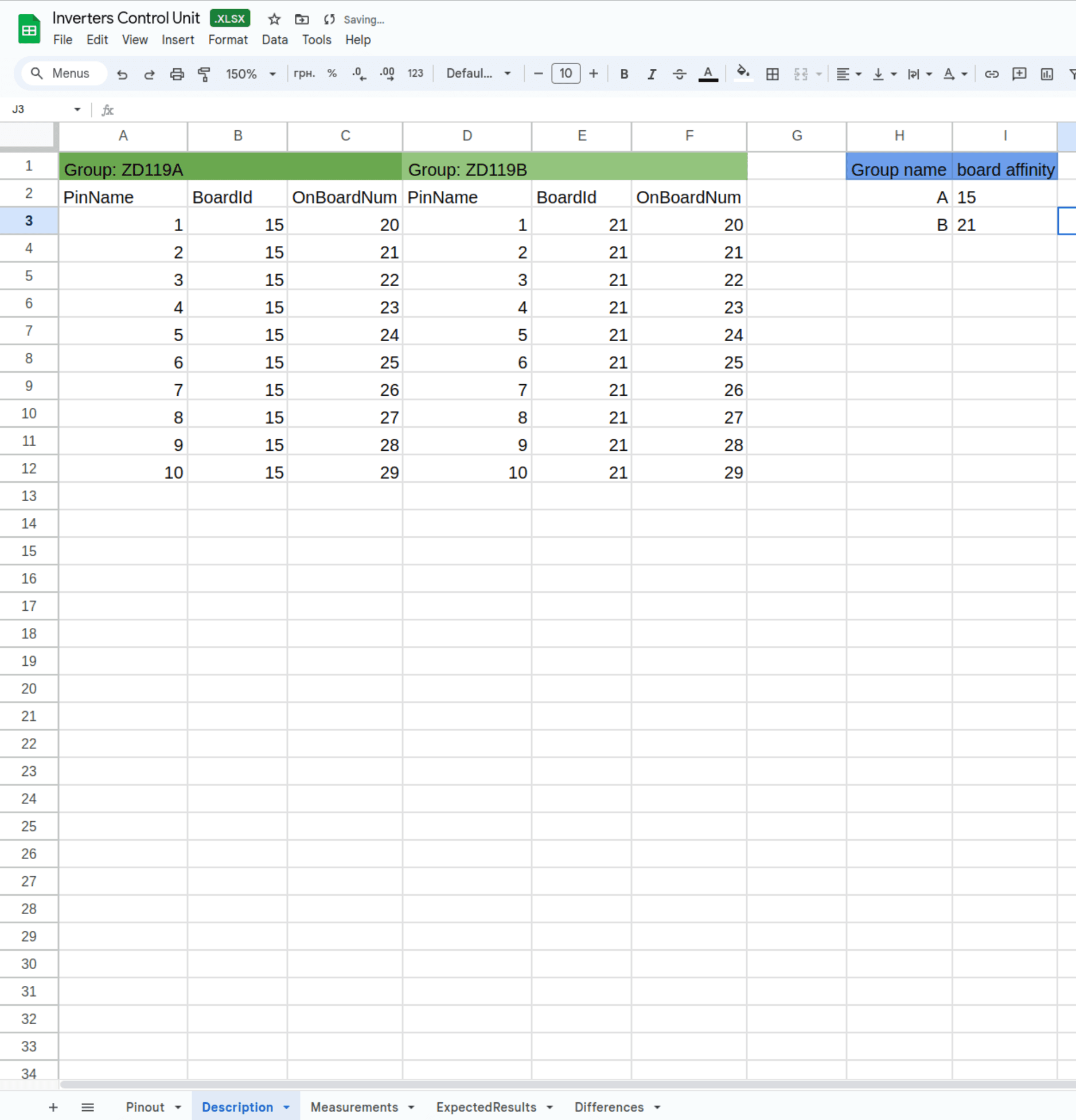Click the print icon
The width and height of the screenshot is (1076, 1120).
[x=177, y=74]
